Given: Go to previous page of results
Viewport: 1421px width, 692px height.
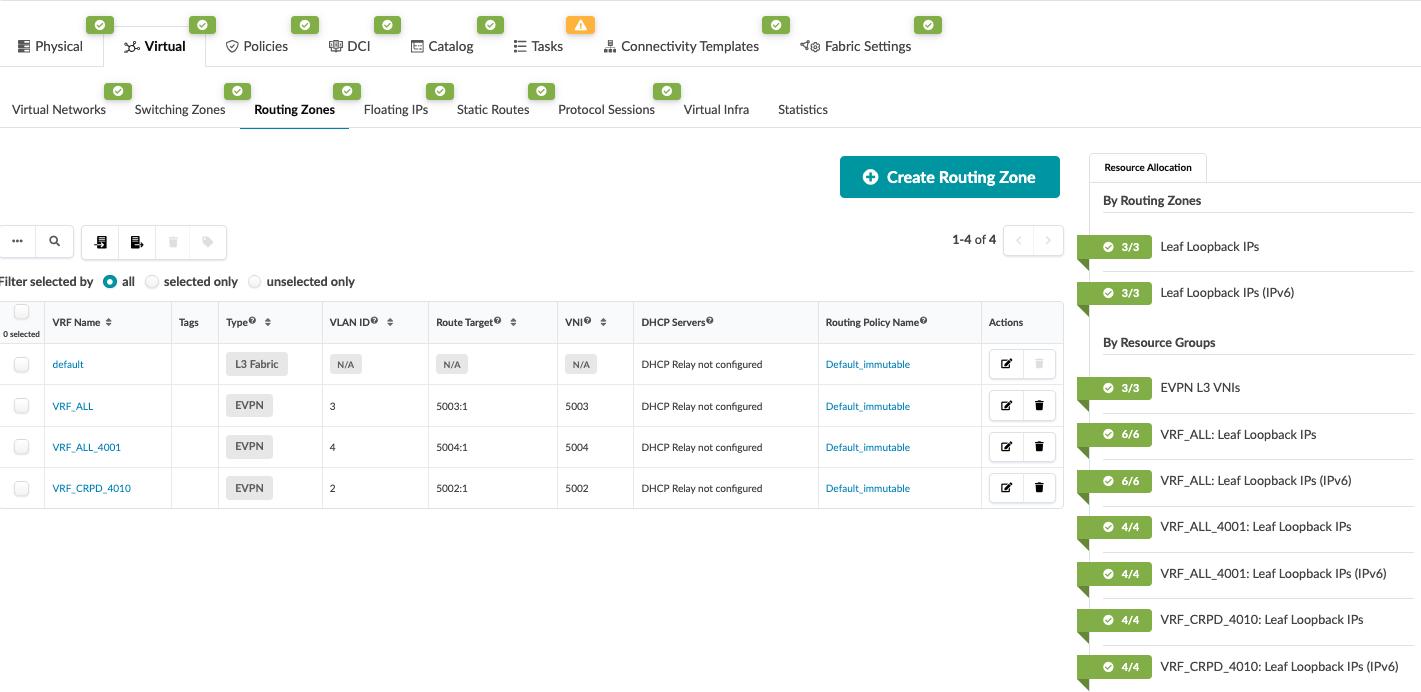Looking at the screenshot, I should coord(1018,240).
